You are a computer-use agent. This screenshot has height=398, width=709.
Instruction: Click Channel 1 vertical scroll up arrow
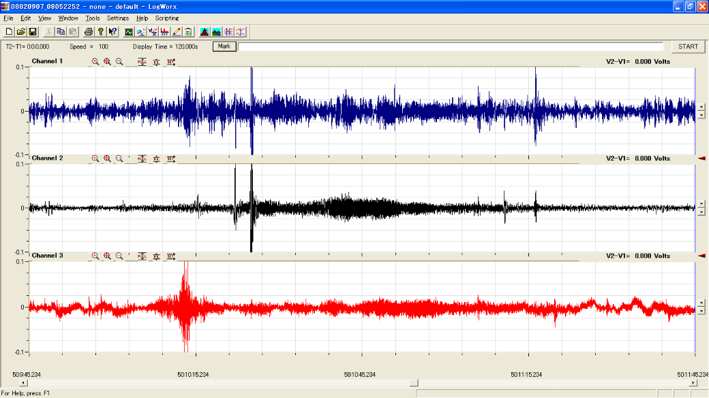tap(701, 108)
